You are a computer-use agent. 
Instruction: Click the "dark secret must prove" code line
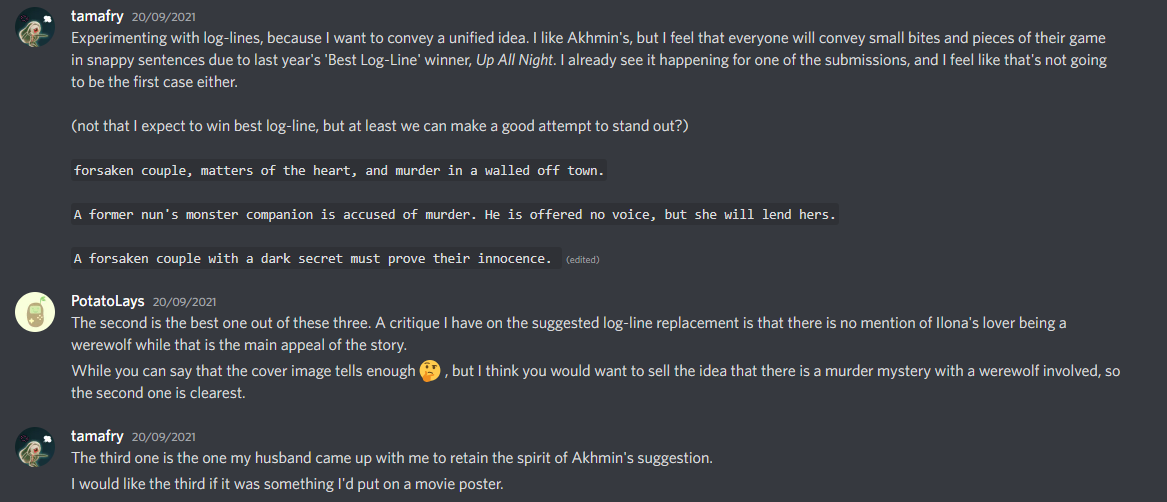click(x=313, y=259)
